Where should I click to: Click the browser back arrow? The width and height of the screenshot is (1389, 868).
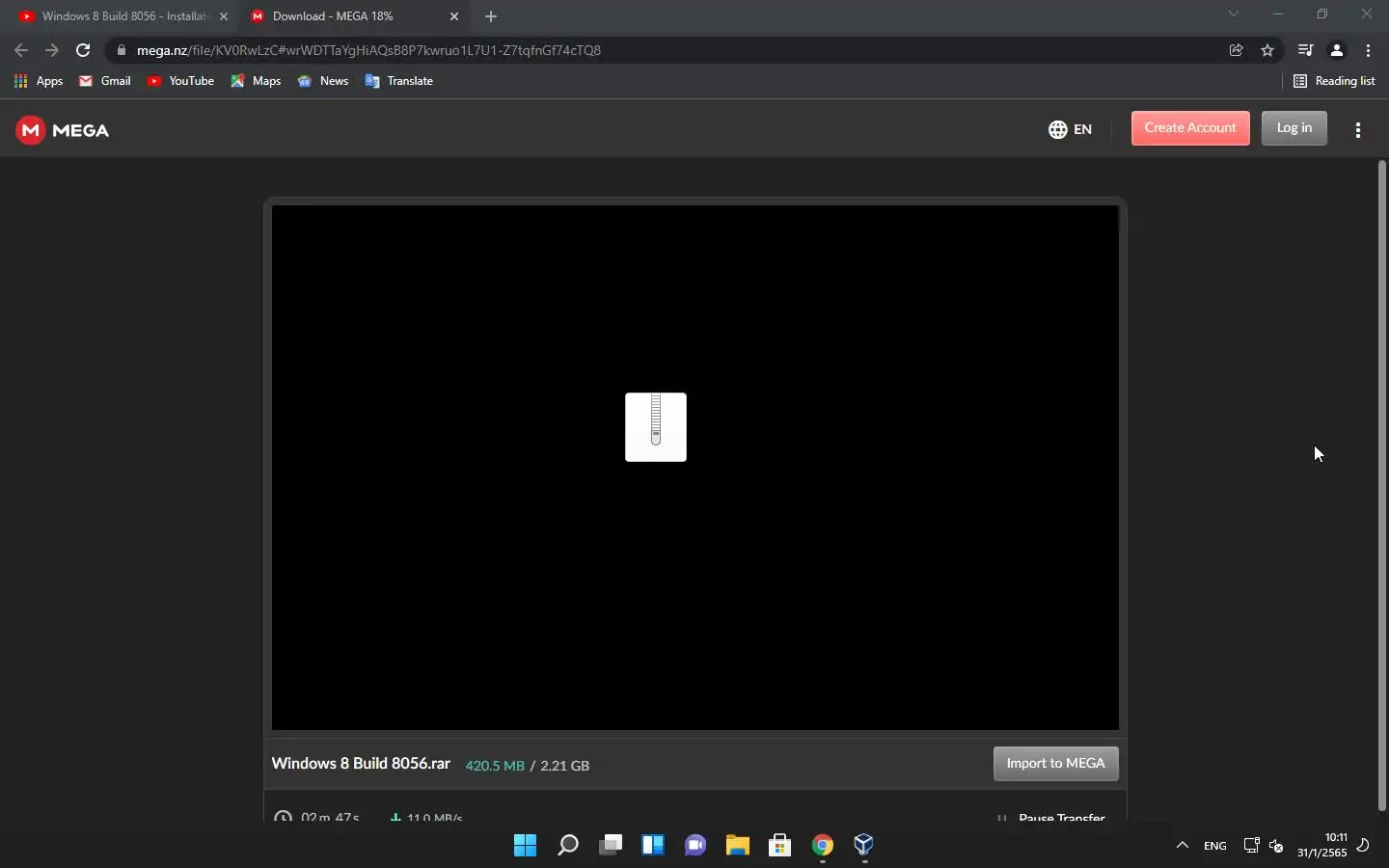pyautogui.click(x=21, y=50)
